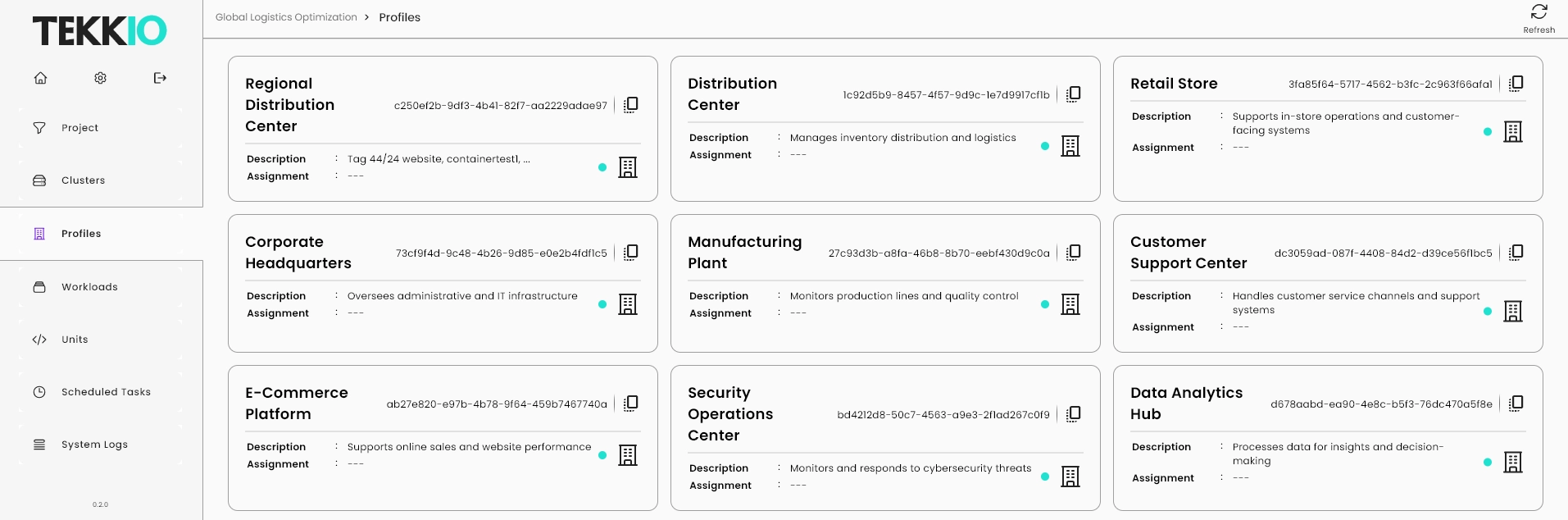Click version number 0.2.0 in sidebar
This screenshot has width=1568, height=520.
100,504
